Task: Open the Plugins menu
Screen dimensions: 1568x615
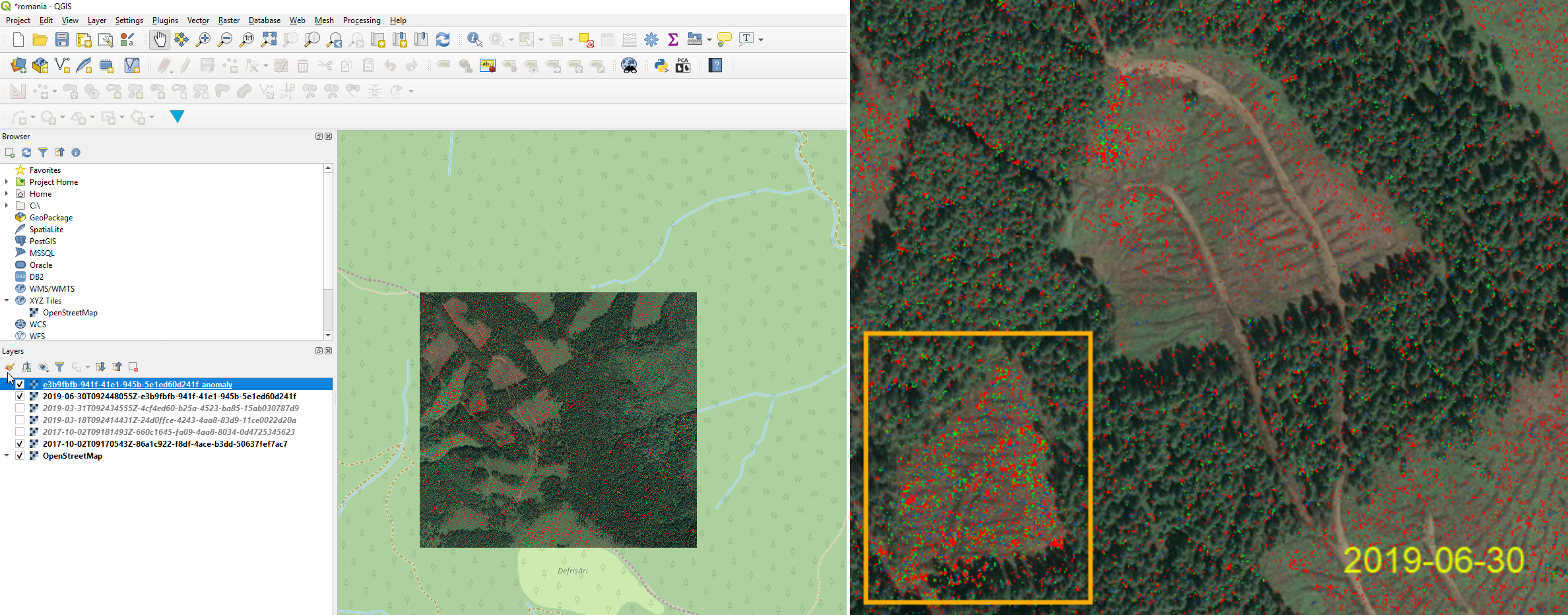Action: tap(165, 20)
